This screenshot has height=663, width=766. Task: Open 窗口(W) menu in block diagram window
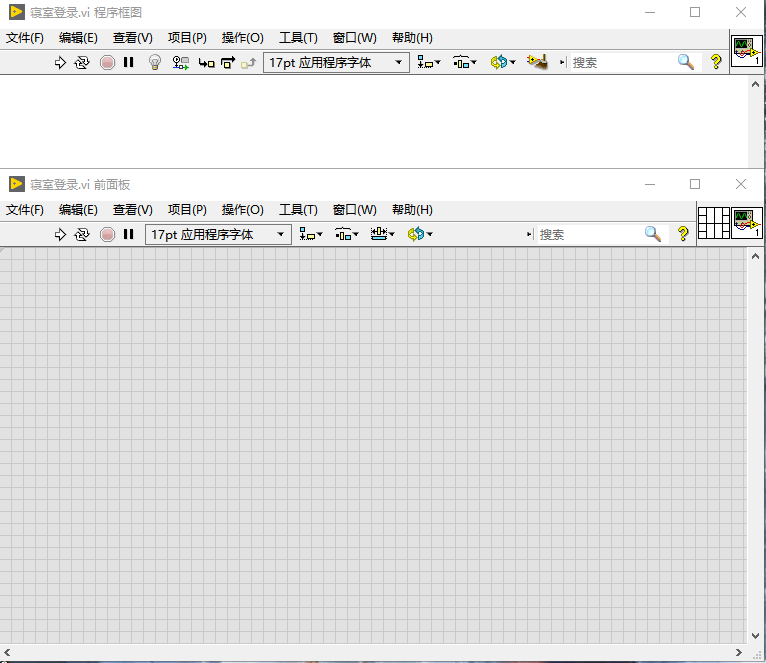click(355, 38)
